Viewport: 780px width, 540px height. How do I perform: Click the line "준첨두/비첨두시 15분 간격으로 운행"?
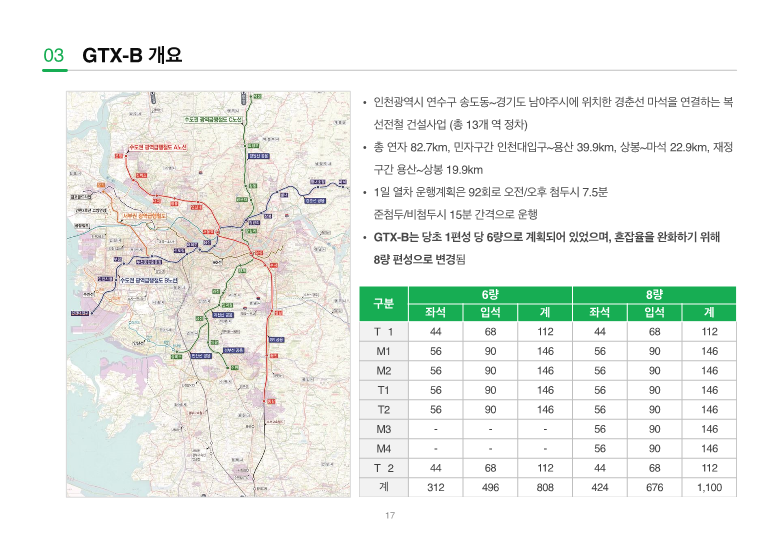pyautogui.click(x=456, y=215)
